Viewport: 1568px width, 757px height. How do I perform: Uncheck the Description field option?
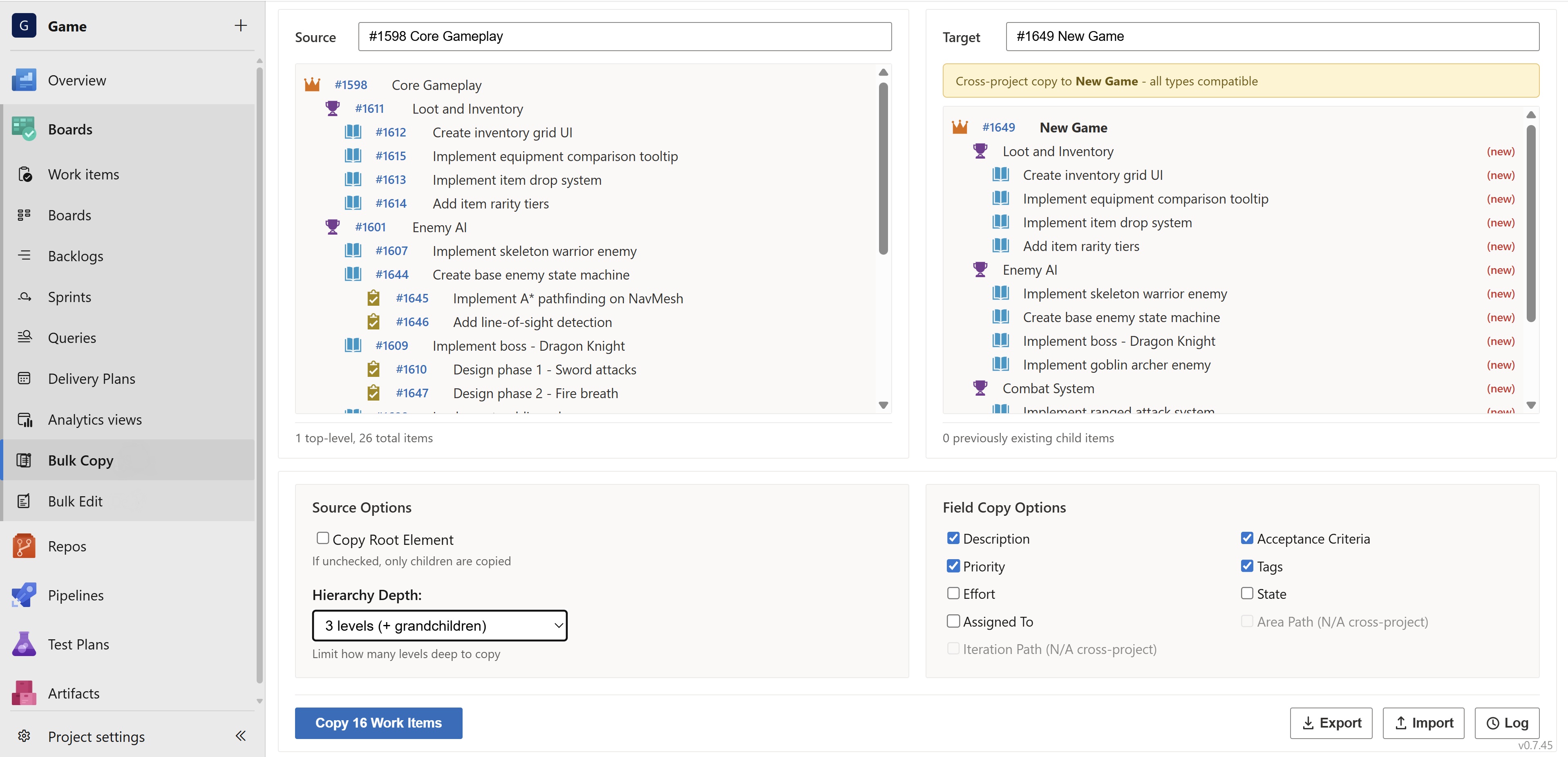pos(953,538)
